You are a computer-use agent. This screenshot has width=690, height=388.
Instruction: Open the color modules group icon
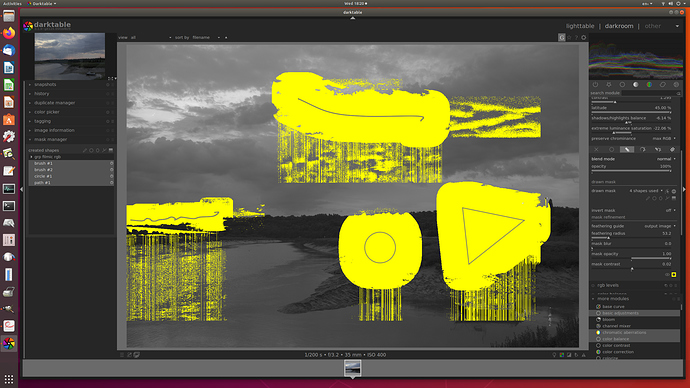pyautogui.click(x=649, y=84)
